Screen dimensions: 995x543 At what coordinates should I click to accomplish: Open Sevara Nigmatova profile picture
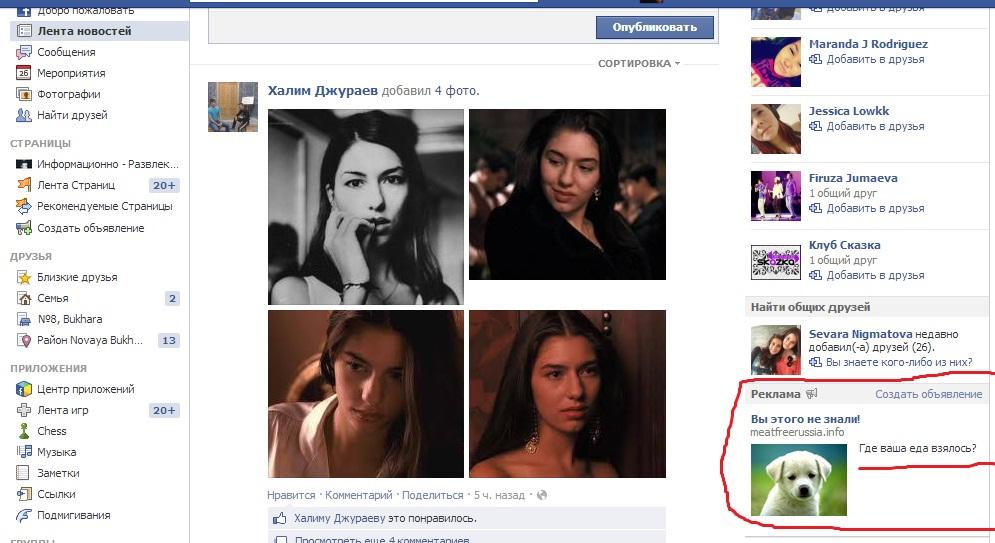pos(775,350)
